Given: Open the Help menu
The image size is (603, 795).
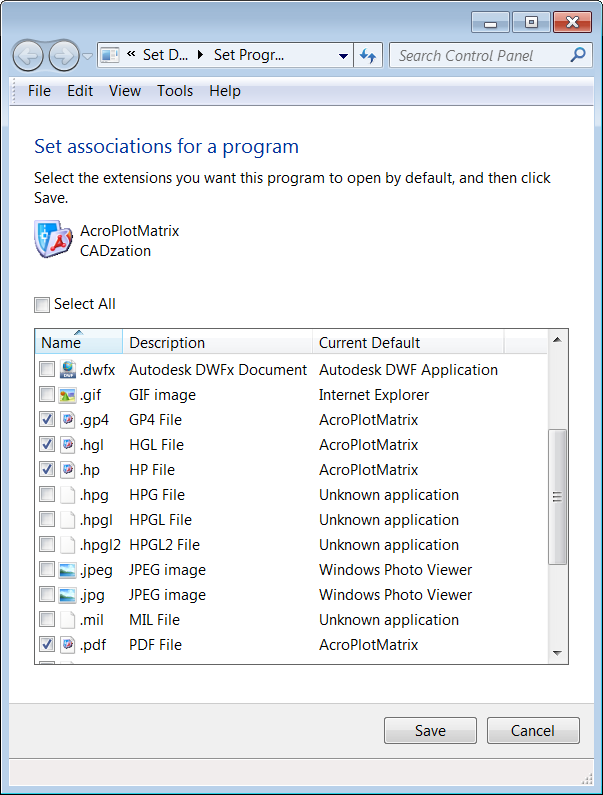Looking at the screenshot, I should click(x=225, y=91).
